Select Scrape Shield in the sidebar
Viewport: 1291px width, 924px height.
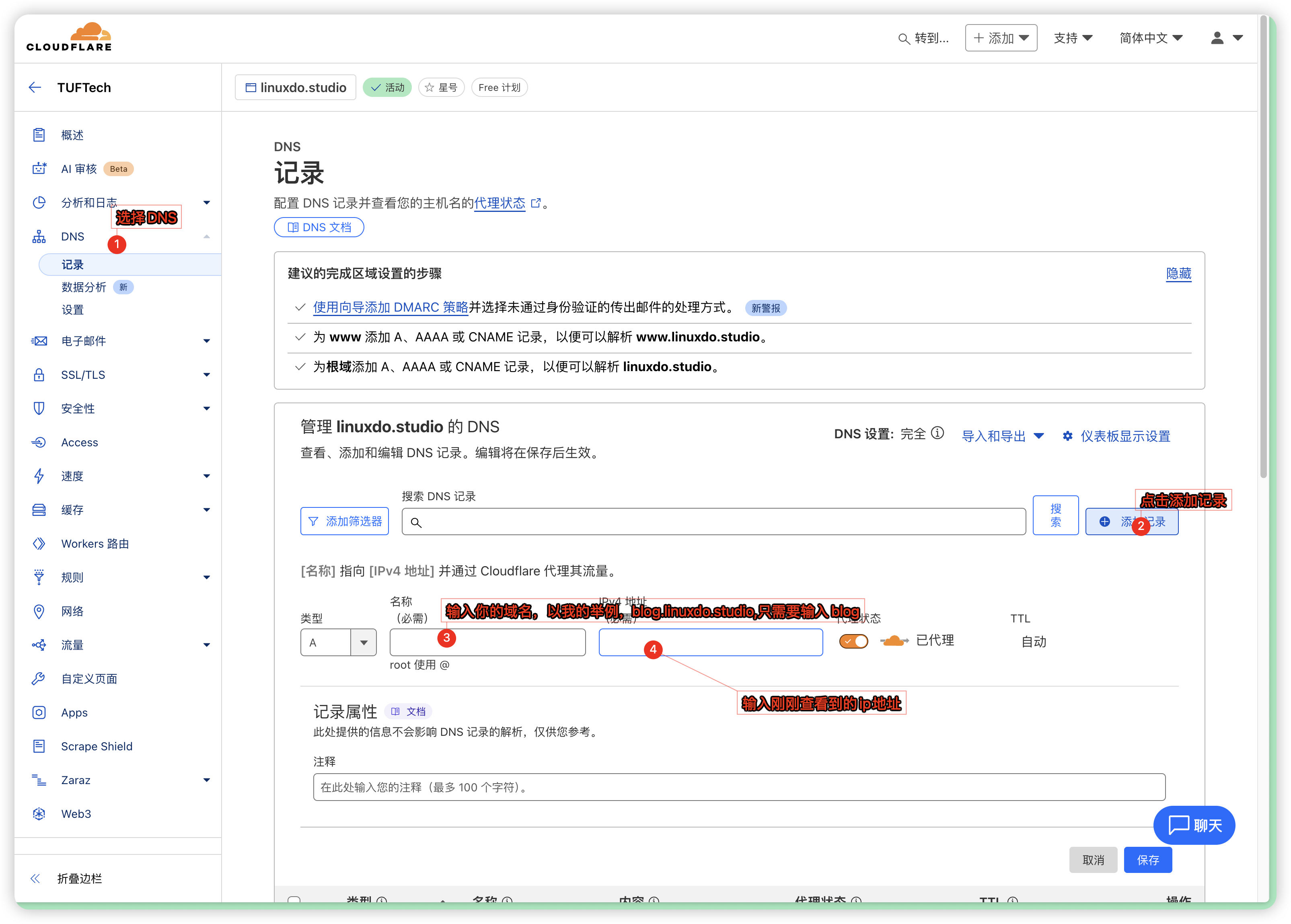click(x=97, y=746)
